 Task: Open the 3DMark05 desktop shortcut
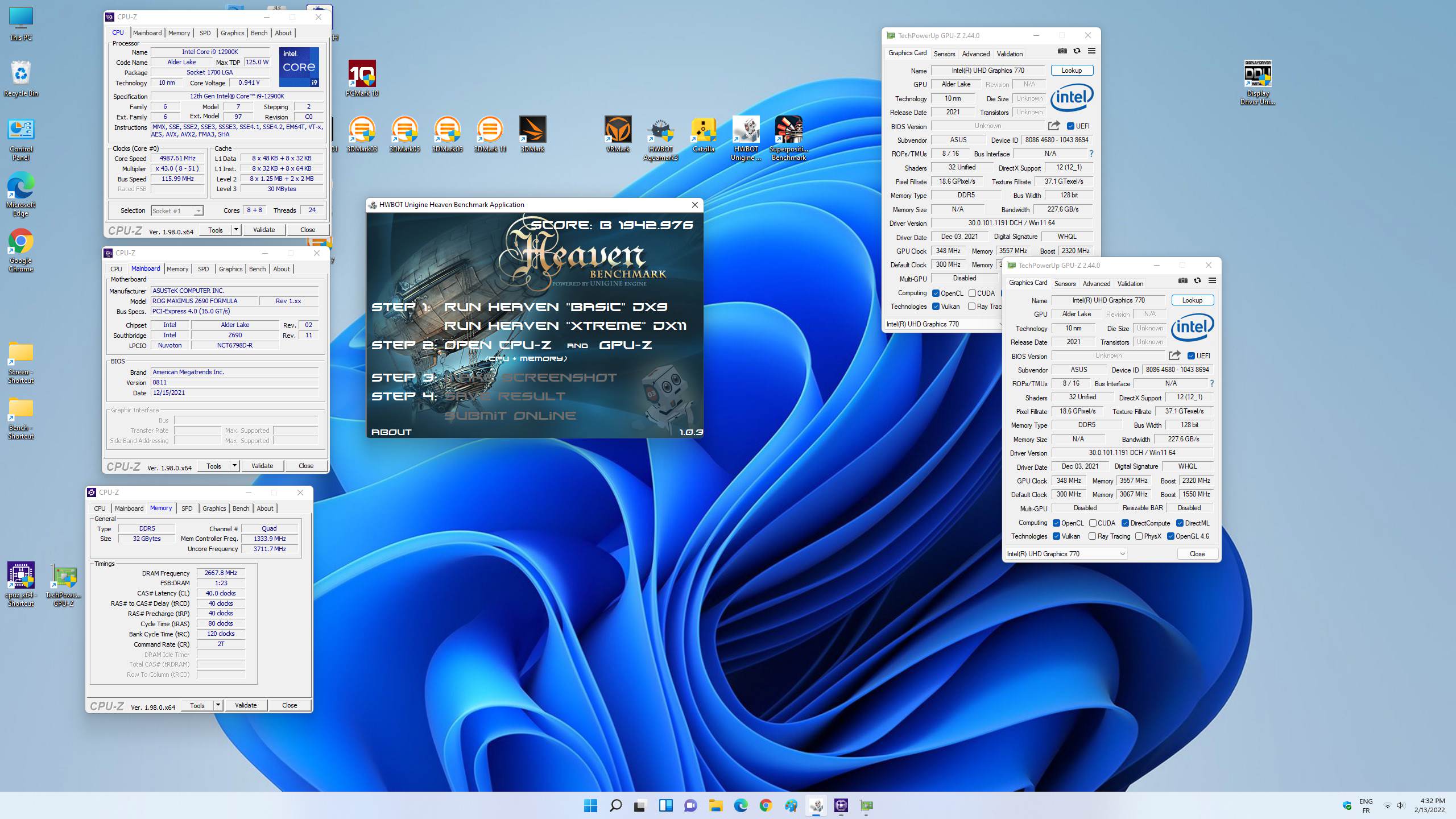pos(404,134)
